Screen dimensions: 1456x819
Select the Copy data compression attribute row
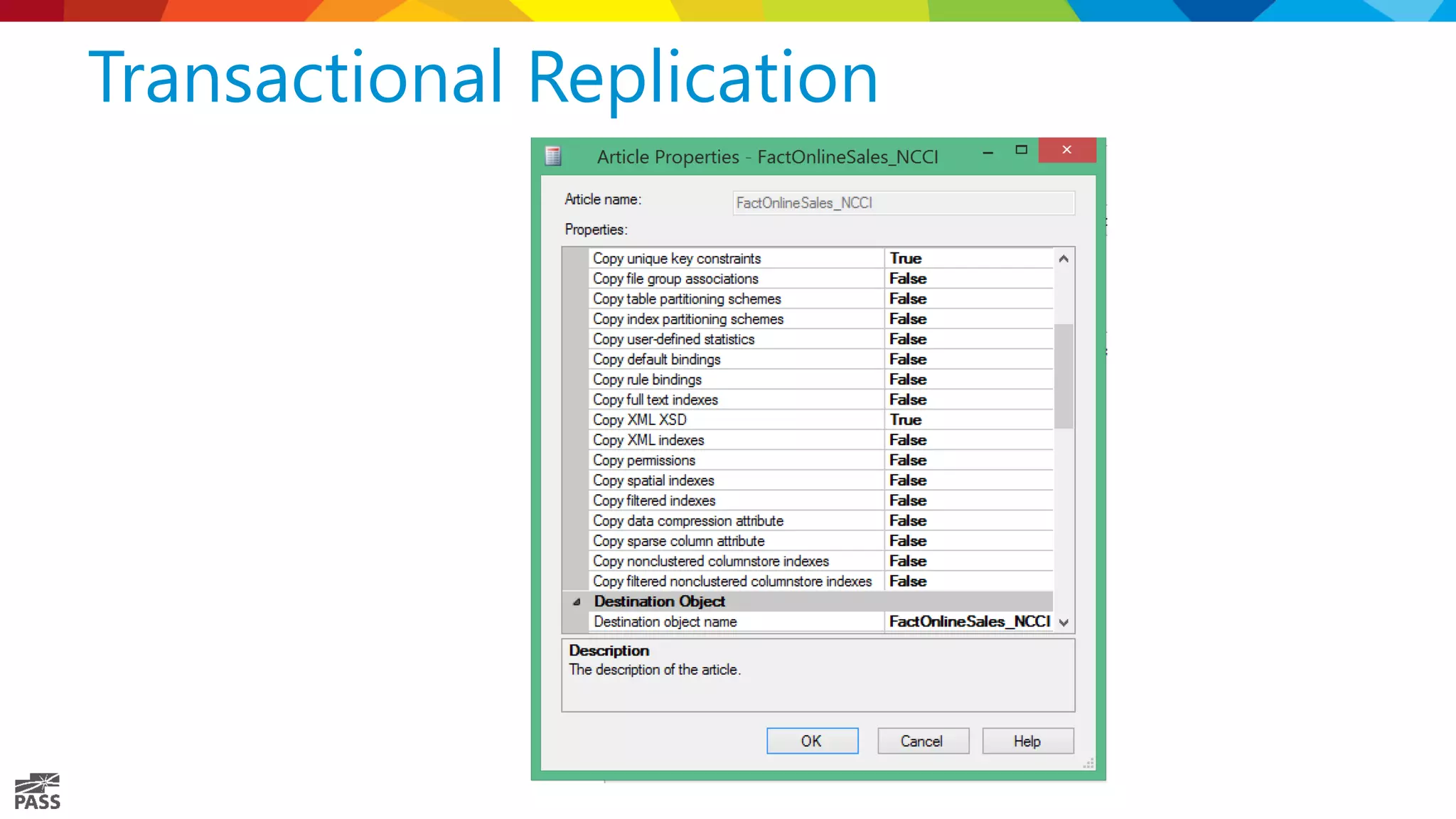click(x=821, y=520)
